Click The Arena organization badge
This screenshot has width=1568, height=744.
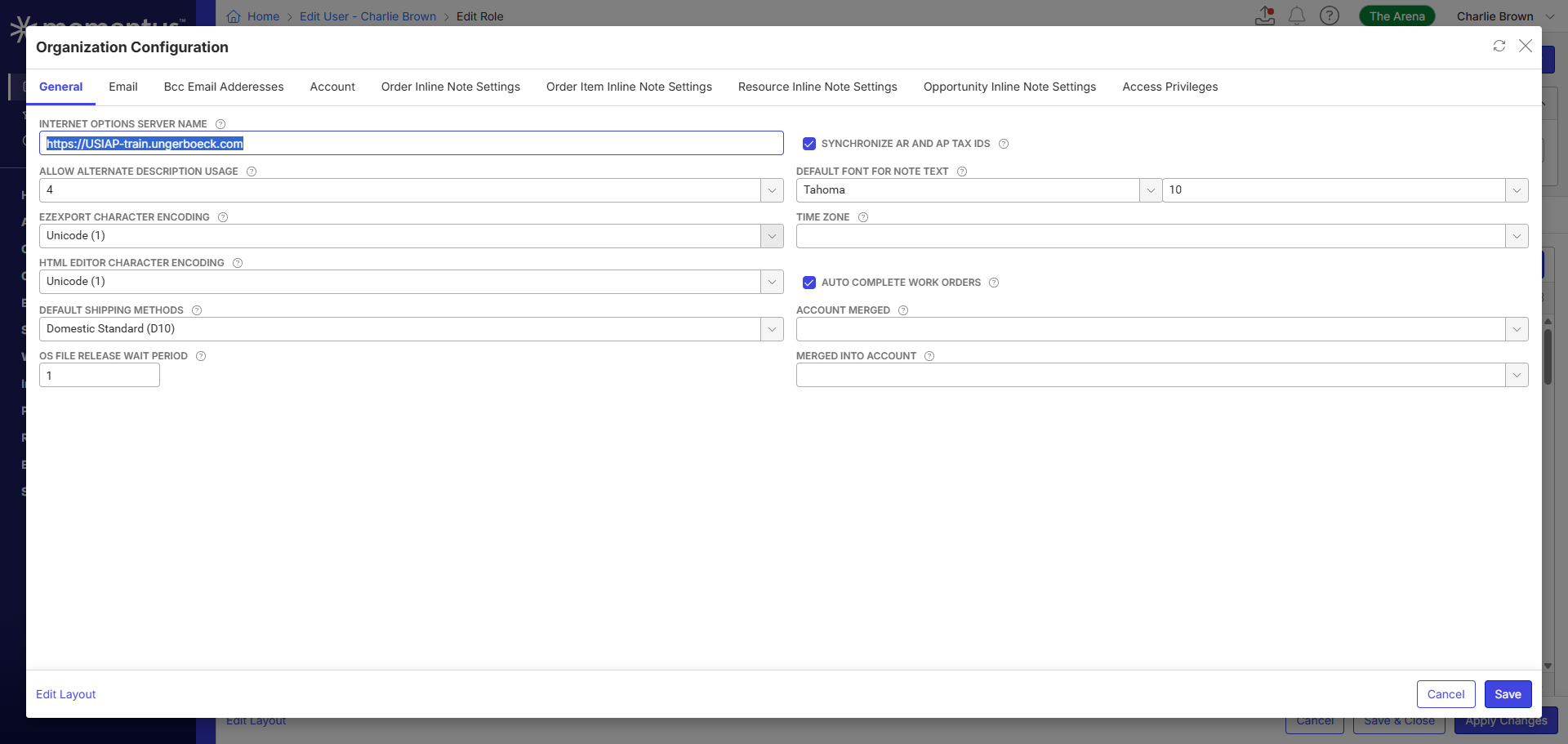click(1397, 16)
